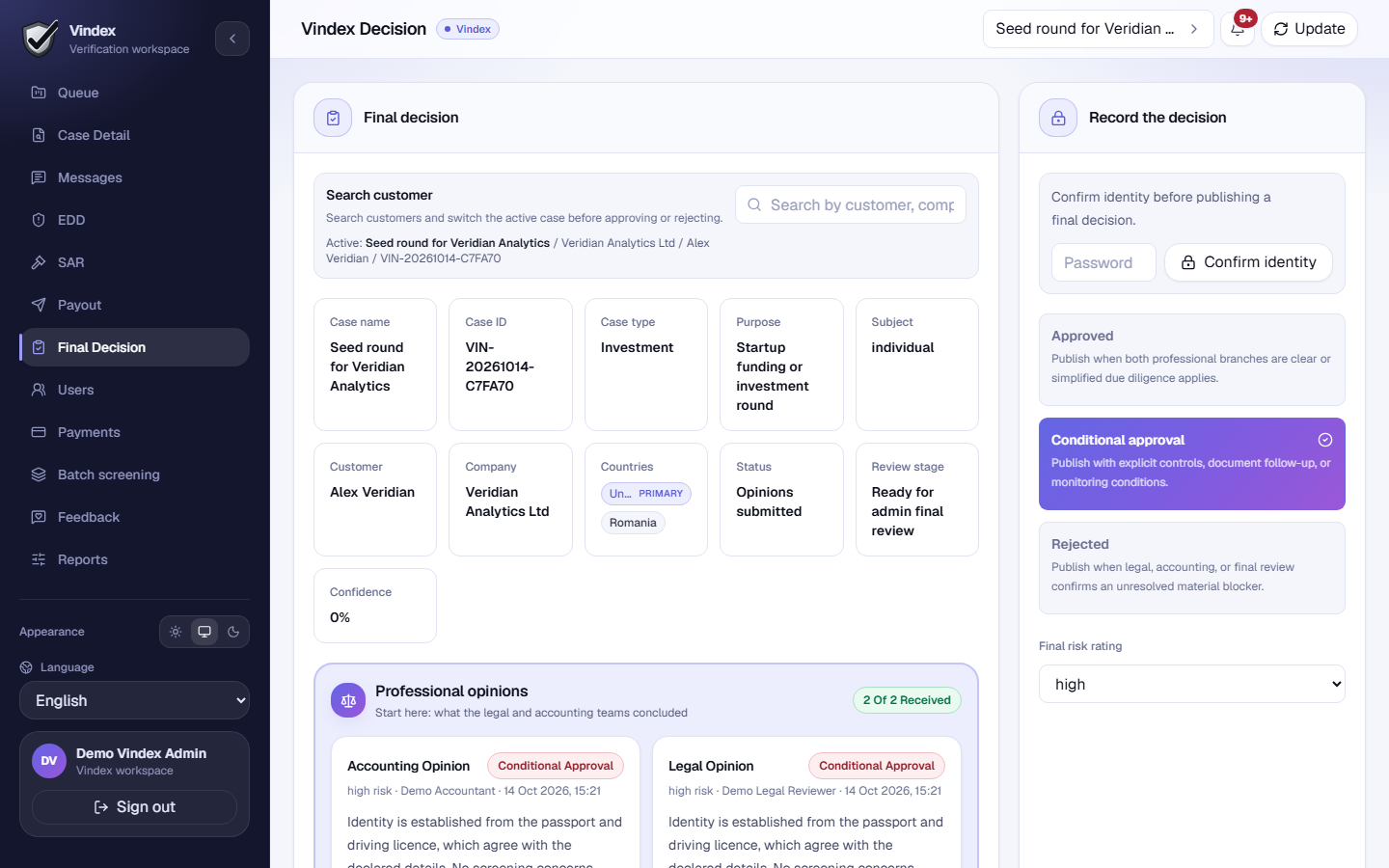The image size is (1389, 868).
Task: Click the search magnifier icon
Action: pyautogui.click(x=754, y=204)
